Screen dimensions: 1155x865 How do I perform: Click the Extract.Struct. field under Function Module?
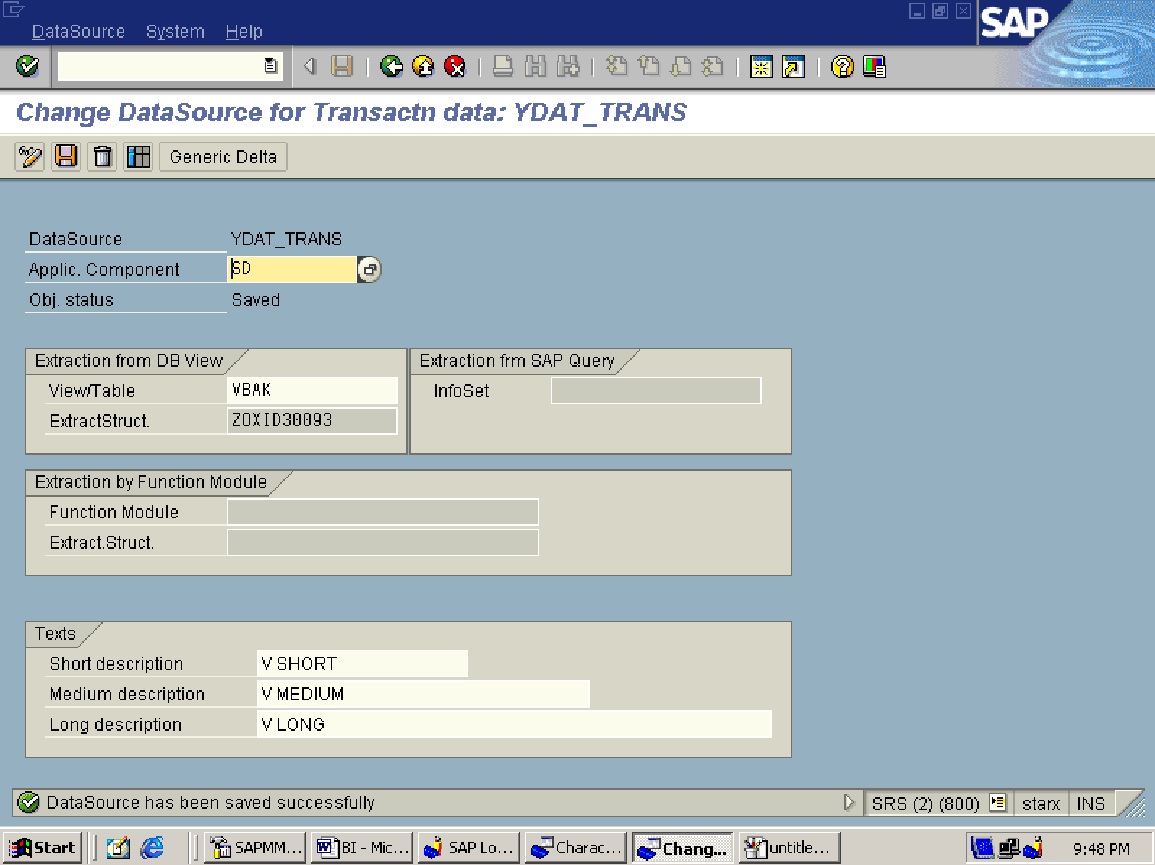click(383, 542)
